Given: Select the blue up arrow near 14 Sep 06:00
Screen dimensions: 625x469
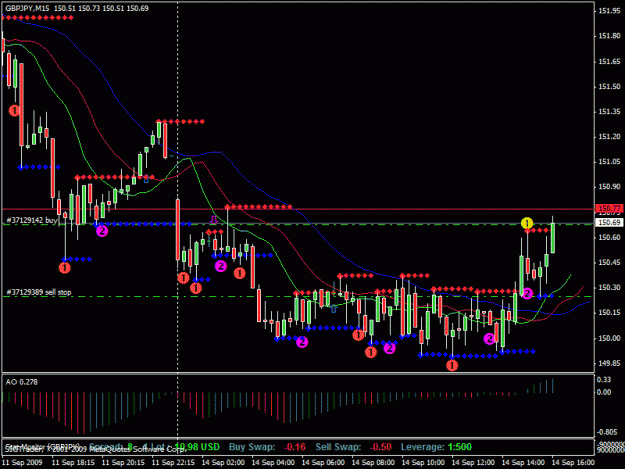Looking at the screenshot, I should point(334,308).
